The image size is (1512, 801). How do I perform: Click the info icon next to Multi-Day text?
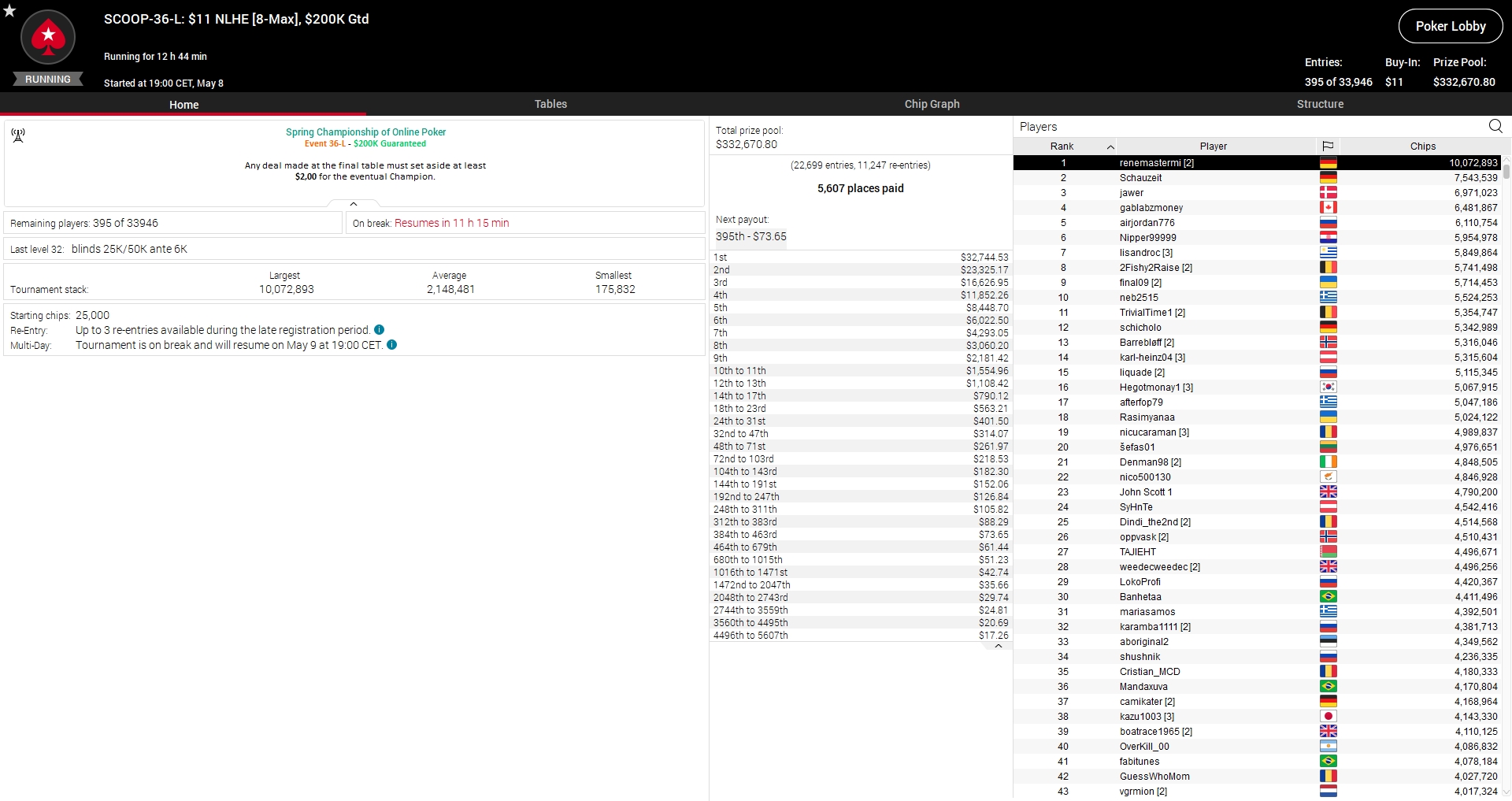[x=392, y=345]
